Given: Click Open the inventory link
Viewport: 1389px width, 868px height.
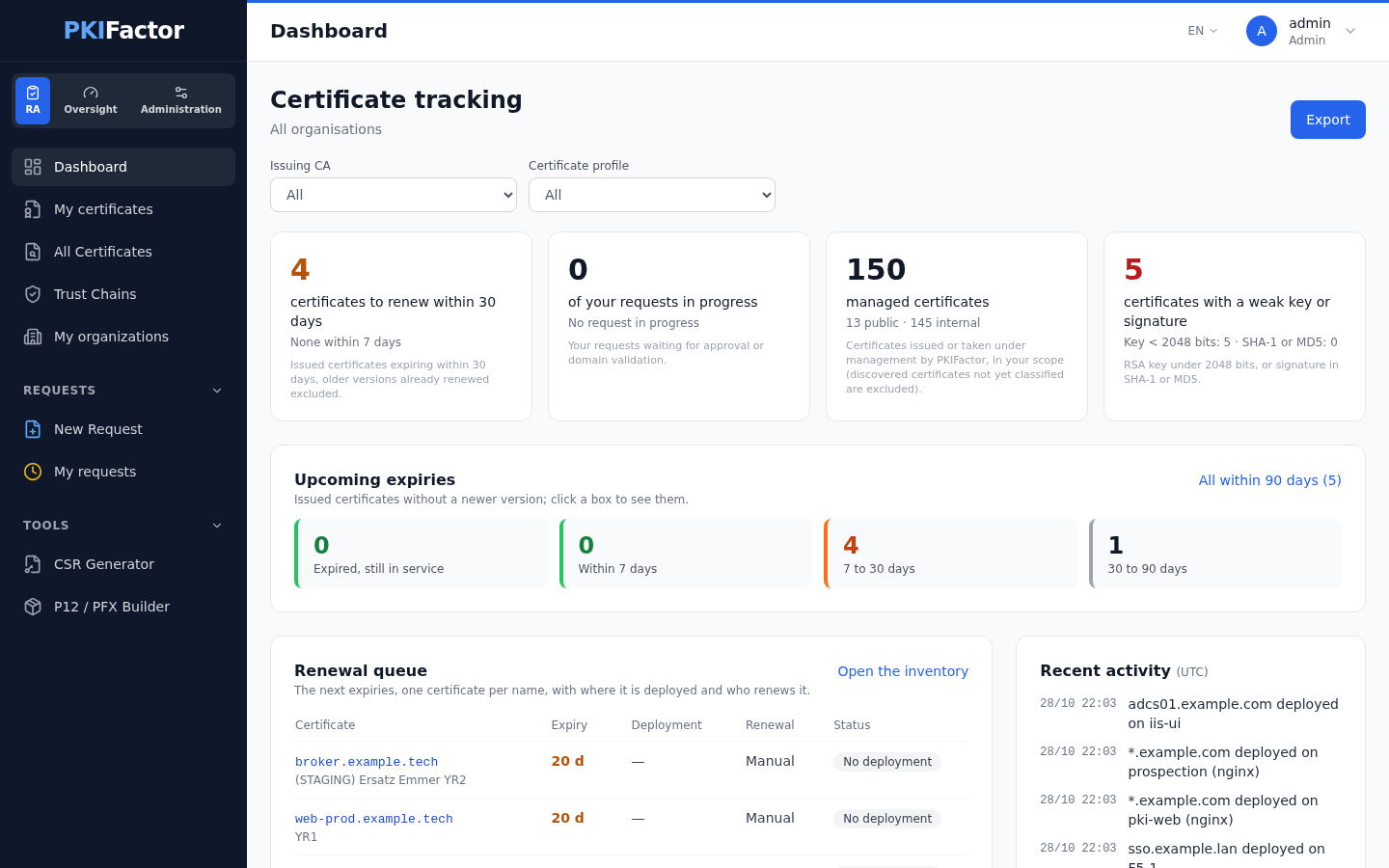Looking at the screenshot, I should (x=903, y=671).
